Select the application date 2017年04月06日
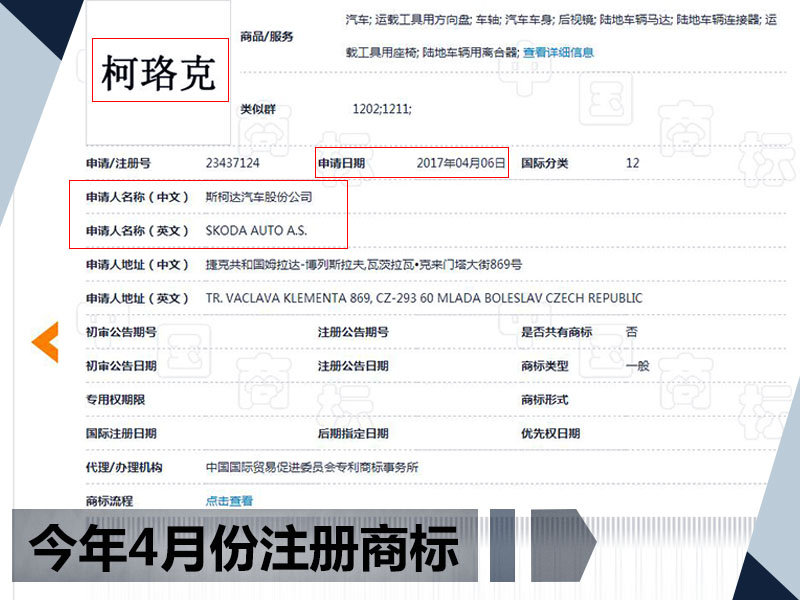This screenshot has height=600, width=800. (461, 163)
